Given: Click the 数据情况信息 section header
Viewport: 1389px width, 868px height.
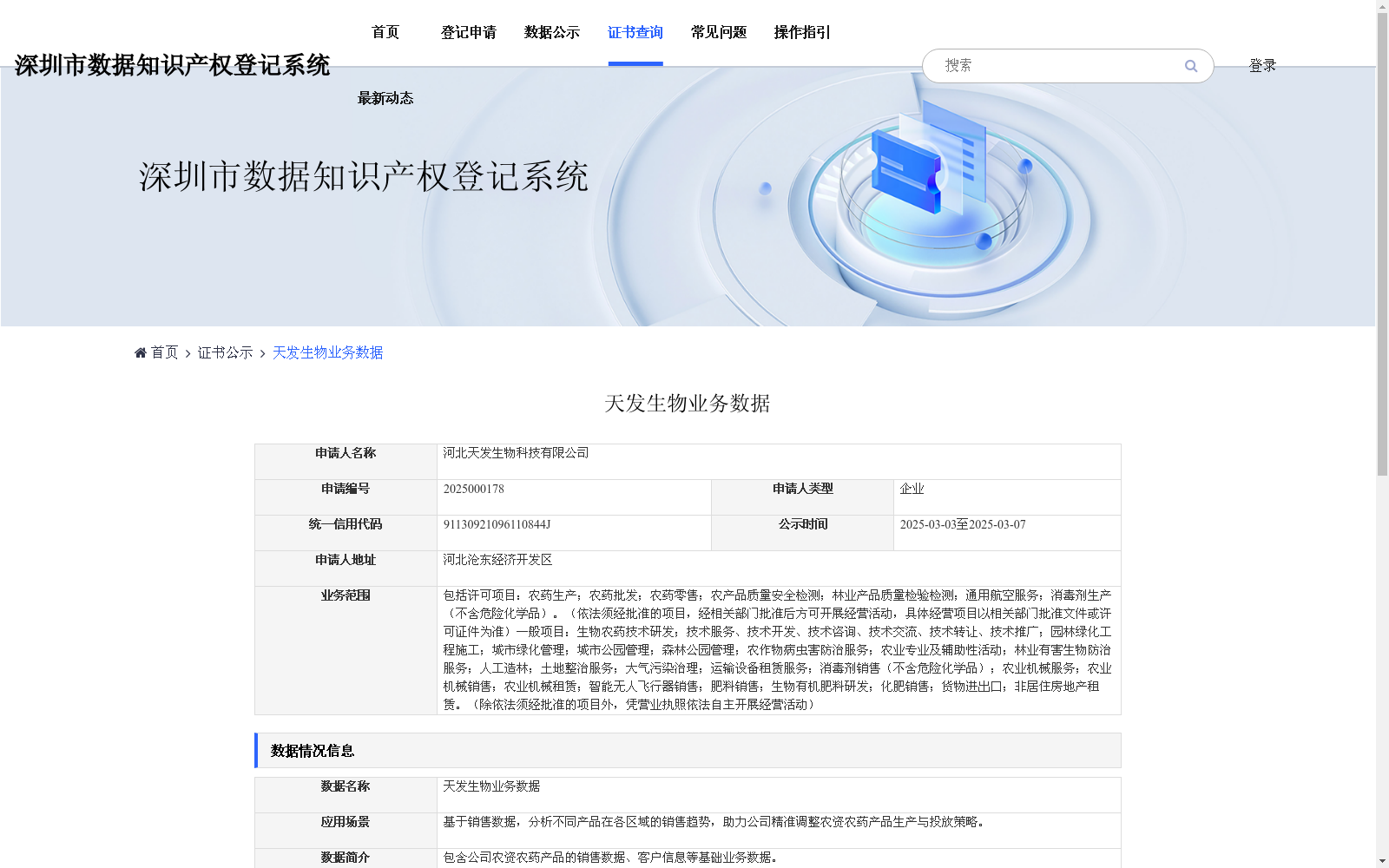Looking at the screenshot, I should pyautogui.click(x=688, y=751).
